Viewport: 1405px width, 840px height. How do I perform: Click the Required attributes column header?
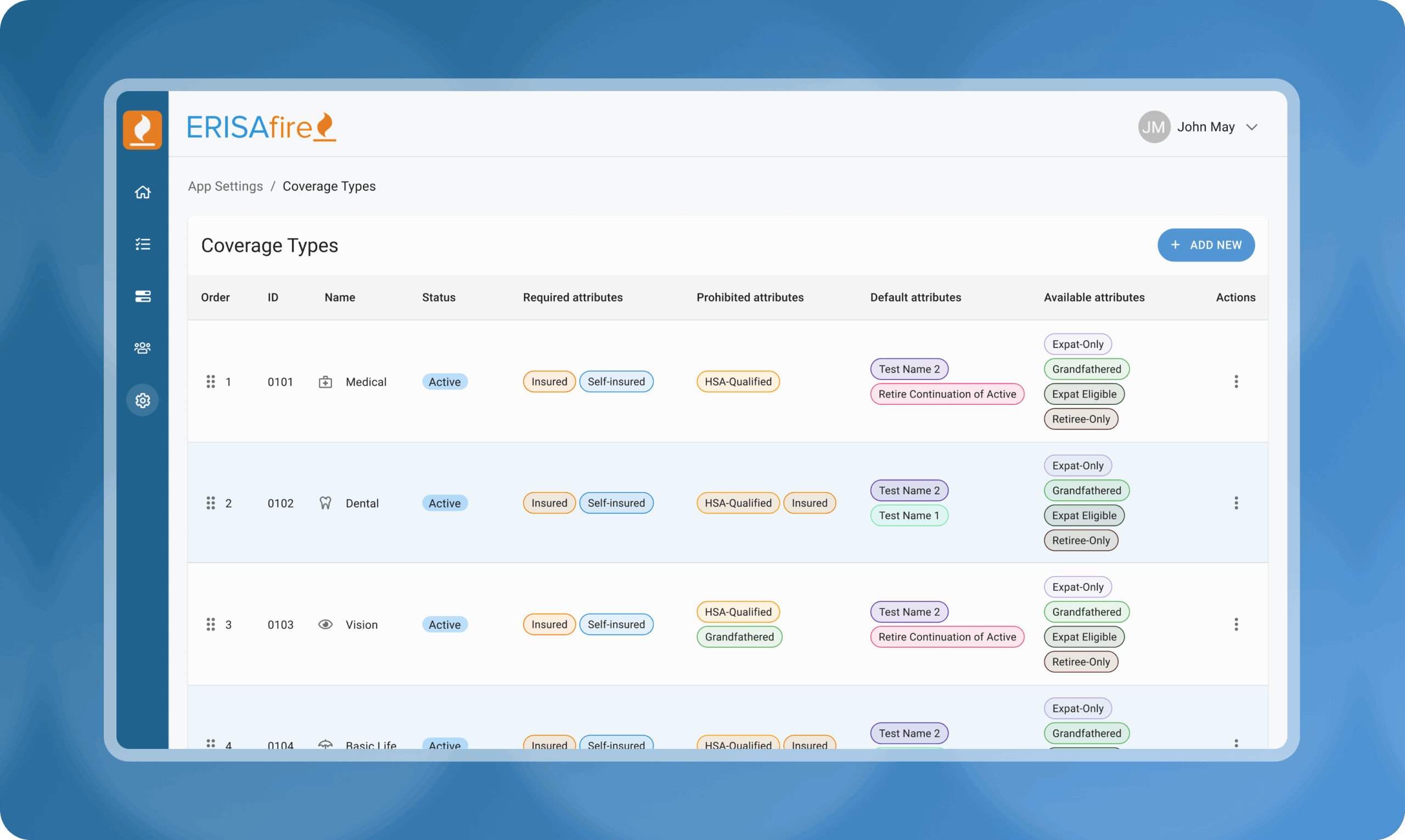[573, 297]
